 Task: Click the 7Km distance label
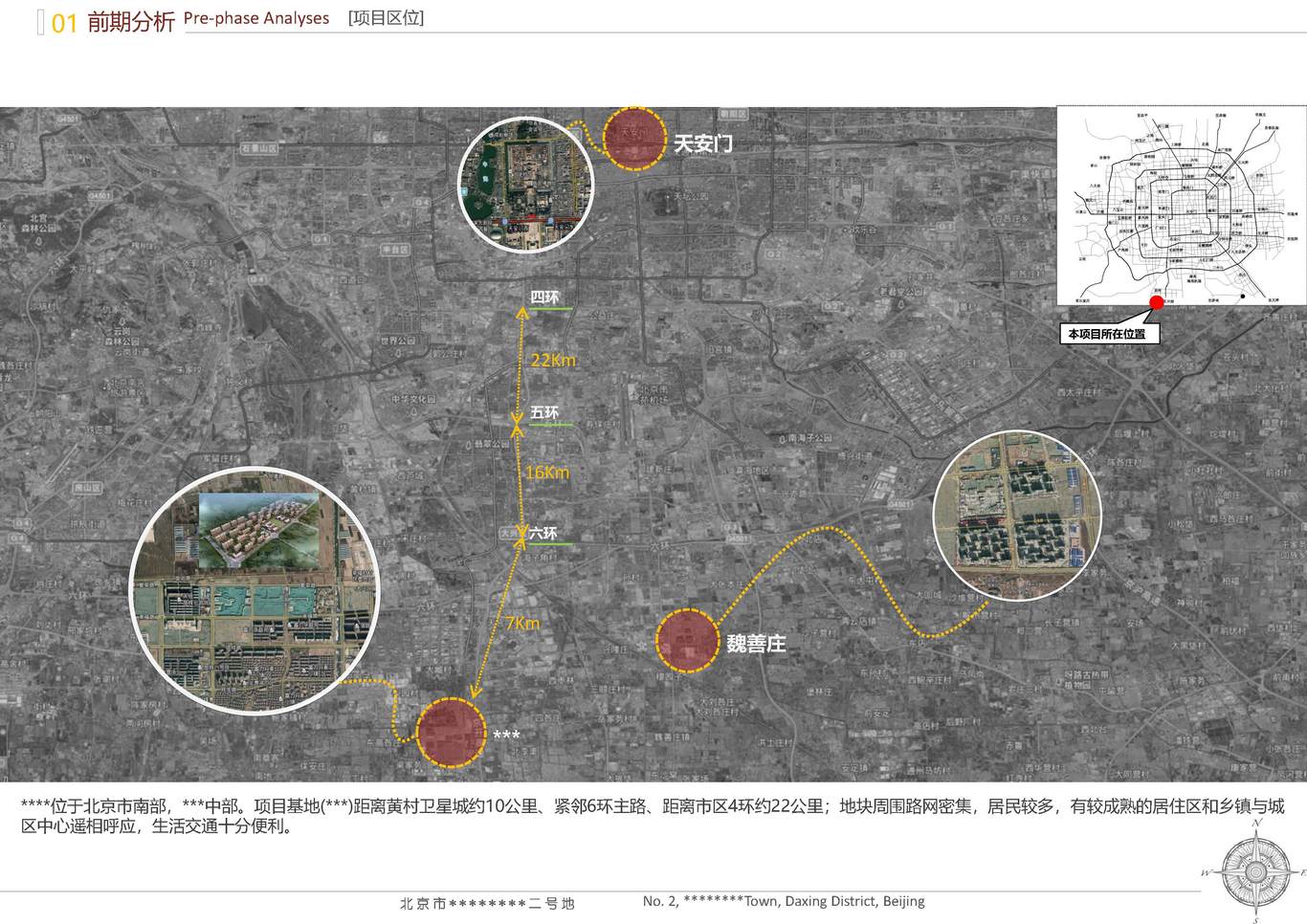[x=522, y=623]
